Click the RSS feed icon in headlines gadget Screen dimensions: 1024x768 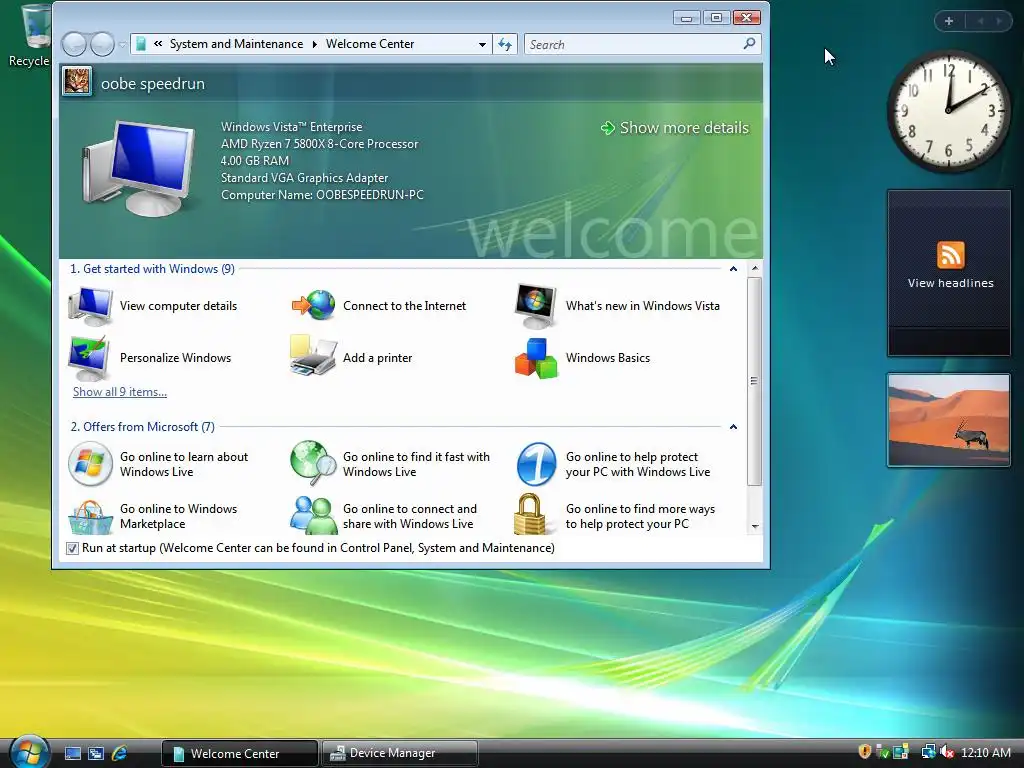[x=950, y=255]
